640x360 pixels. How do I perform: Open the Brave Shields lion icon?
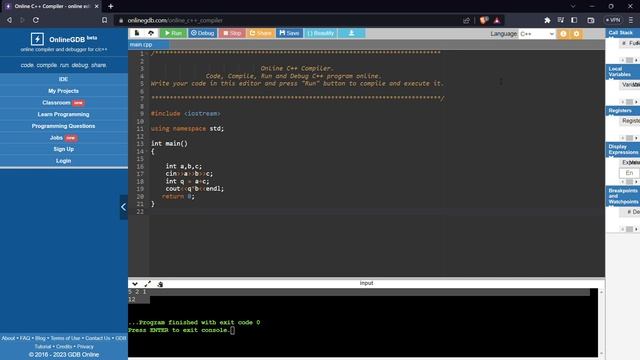tap(484, 20)
